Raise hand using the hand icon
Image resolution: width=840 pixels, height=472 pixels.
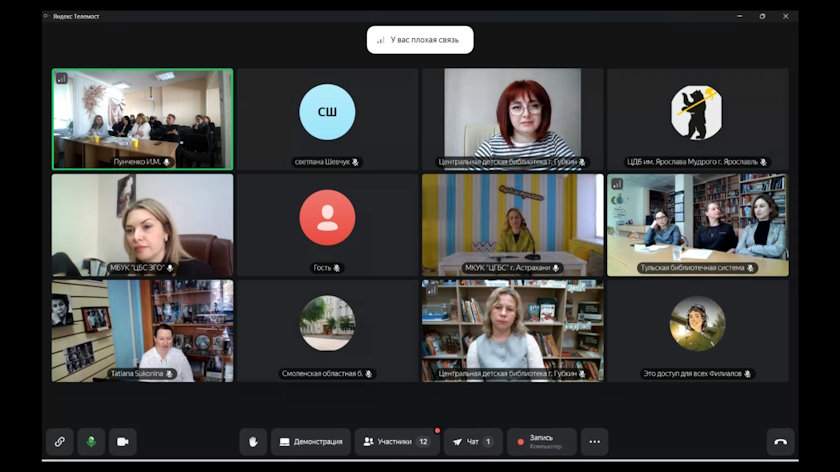(253, 441)
